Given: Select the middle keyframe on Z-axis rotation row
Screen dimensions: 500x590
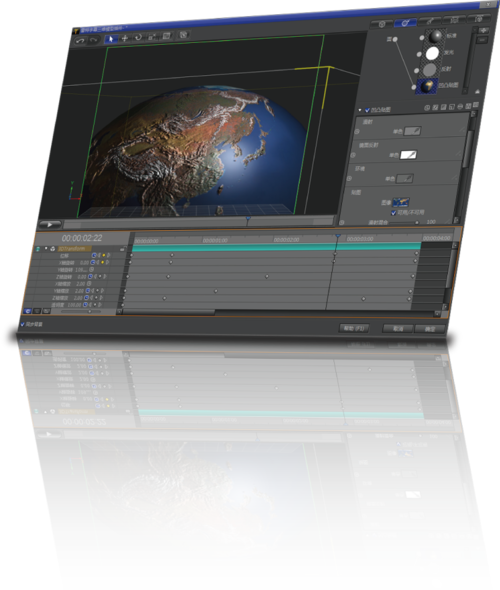Looking at the screenshot, I should pyautogui.click(x=267, y=277).
